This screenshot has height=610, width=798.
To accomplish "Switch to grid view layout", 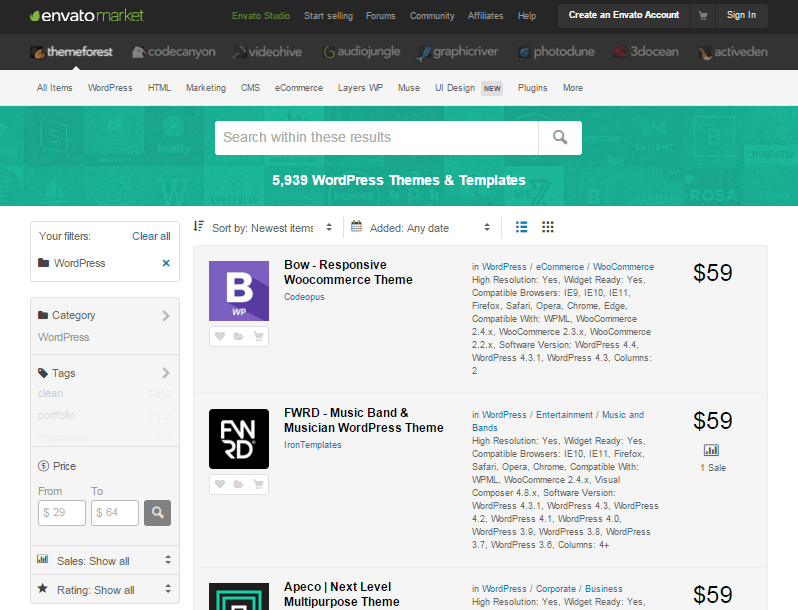I will (548, 228).
